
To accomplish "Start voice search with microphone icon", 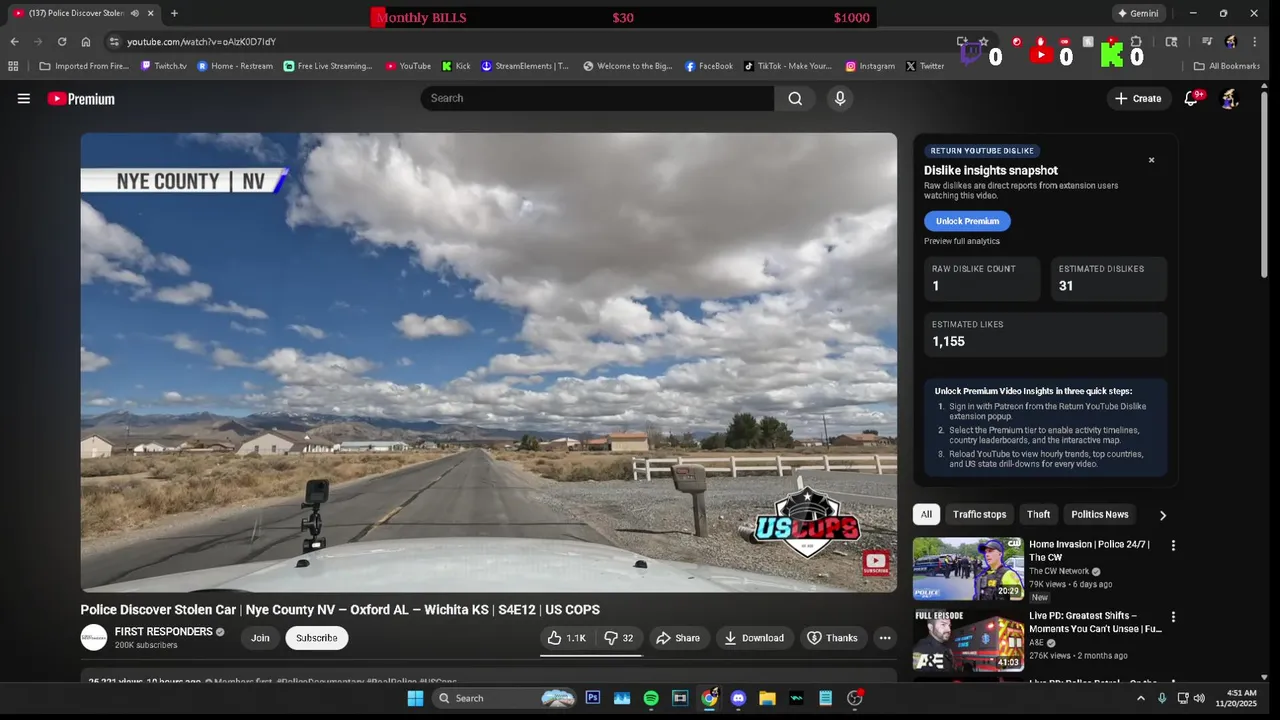I will (x=840, y=98).
